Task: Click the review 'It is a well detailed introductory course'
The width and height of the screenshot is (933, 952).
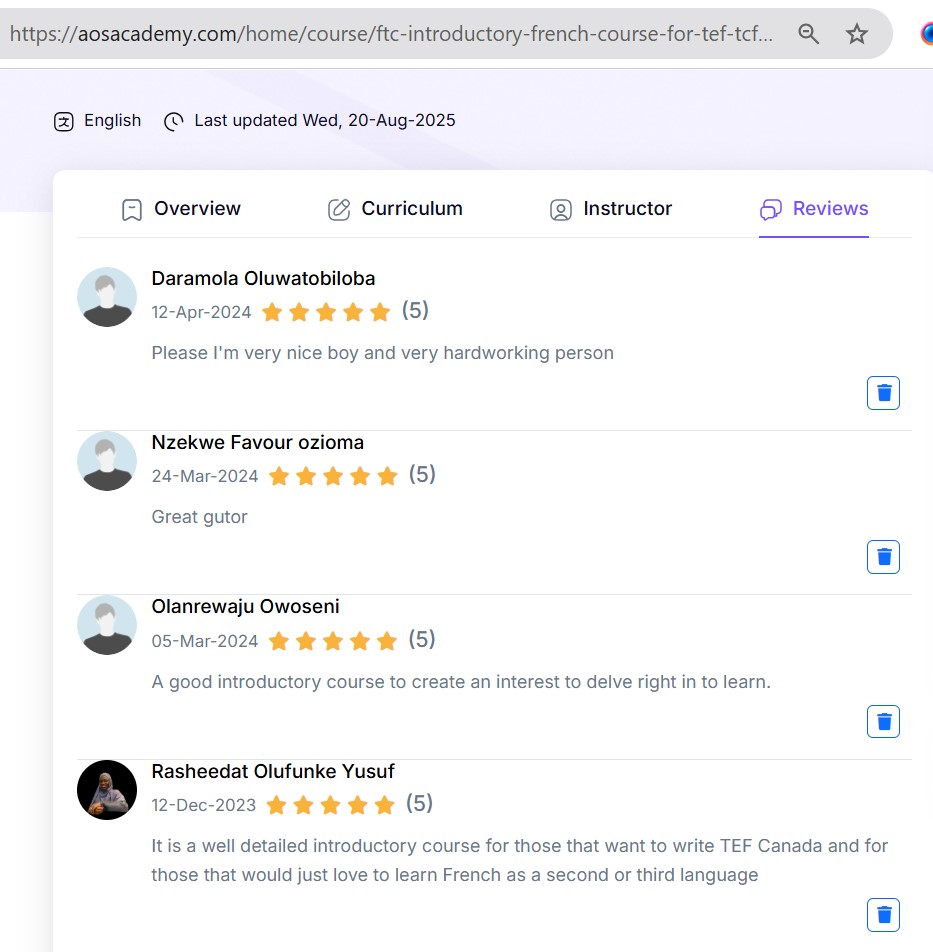Action: point(520,860)
